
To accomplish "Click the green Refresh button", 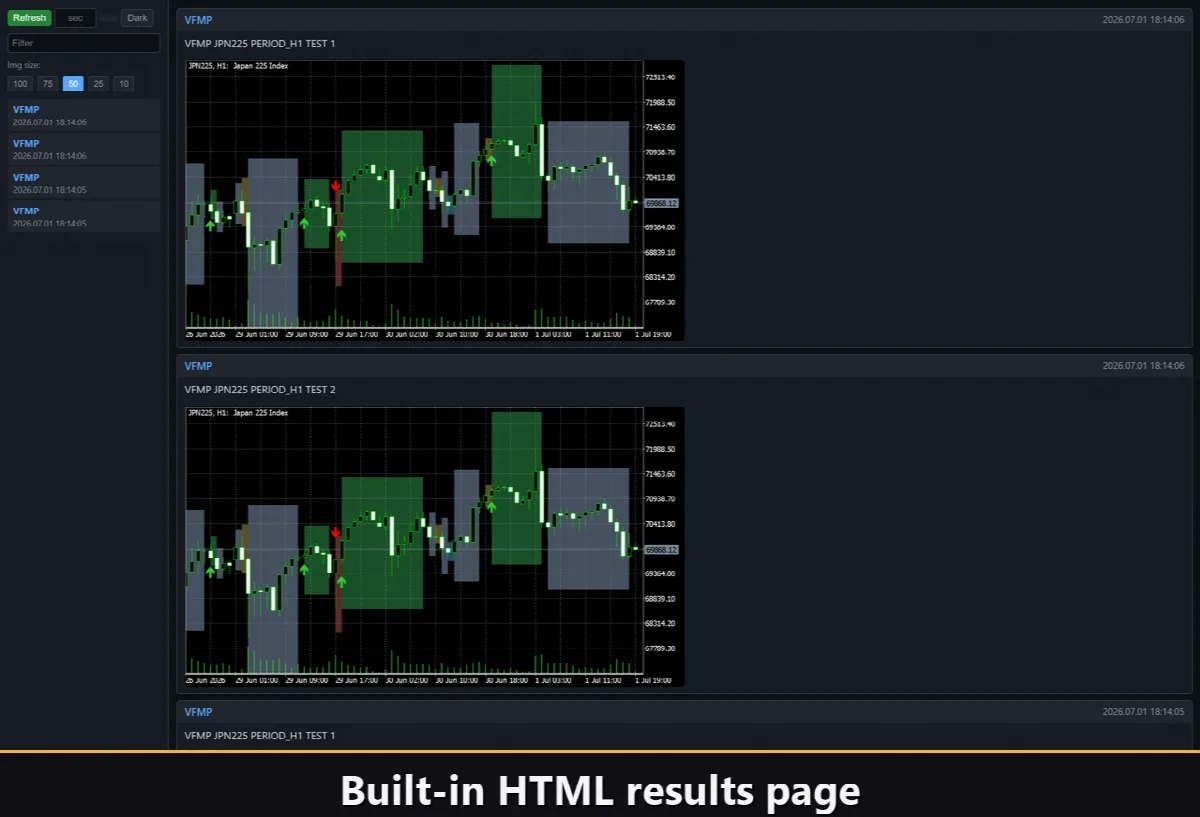I will [x=29, y=18].
